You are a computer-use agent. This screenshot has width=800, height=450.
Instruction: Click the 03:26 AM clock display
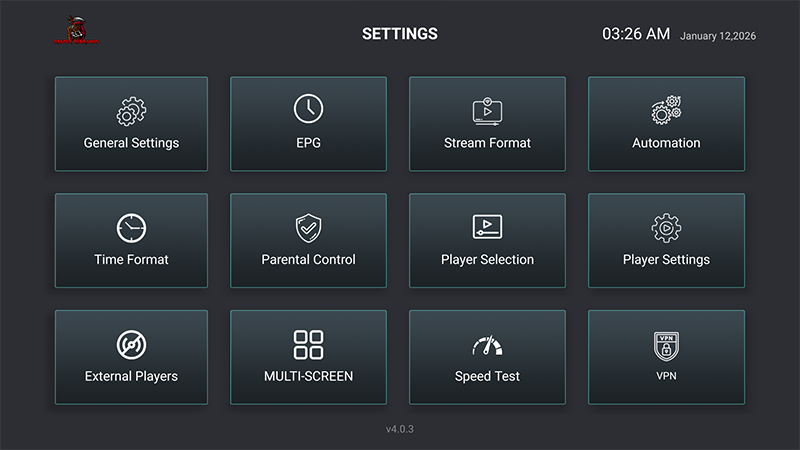coord(635,34)
